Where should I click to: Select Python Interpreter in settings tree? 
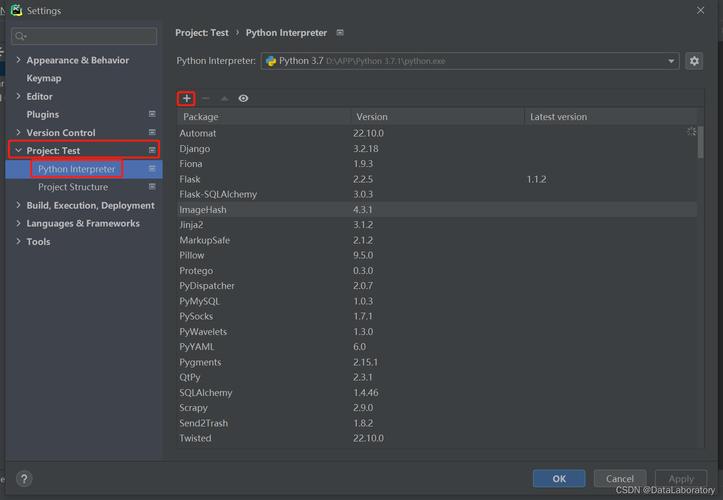[x=77, y=169]
